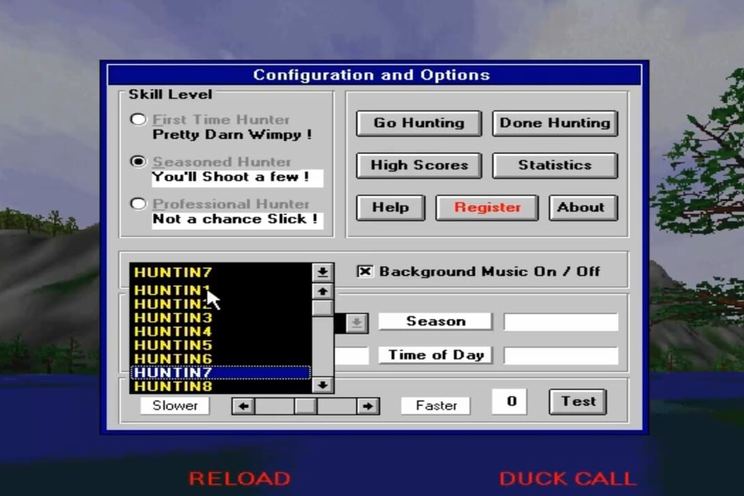The height and width of the screenshot is (496, 744).
Task: Click the Configuration and Options title bar
Action: tap(374, 75)
